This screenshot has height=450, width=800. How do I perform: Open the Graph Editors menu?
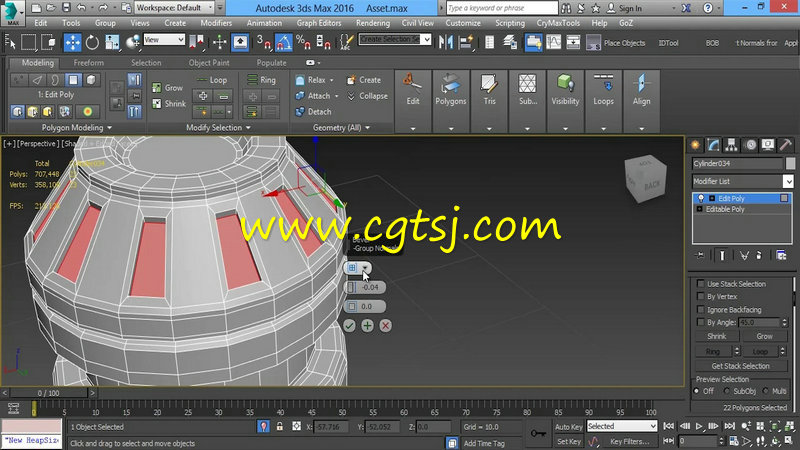coord(319,23)
